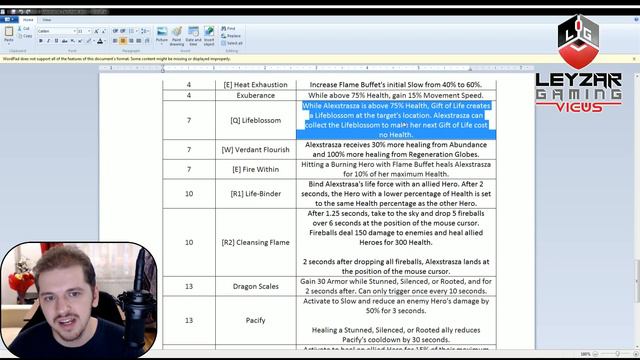
Task: Open the font family dropdown
Action: [74, 31]
